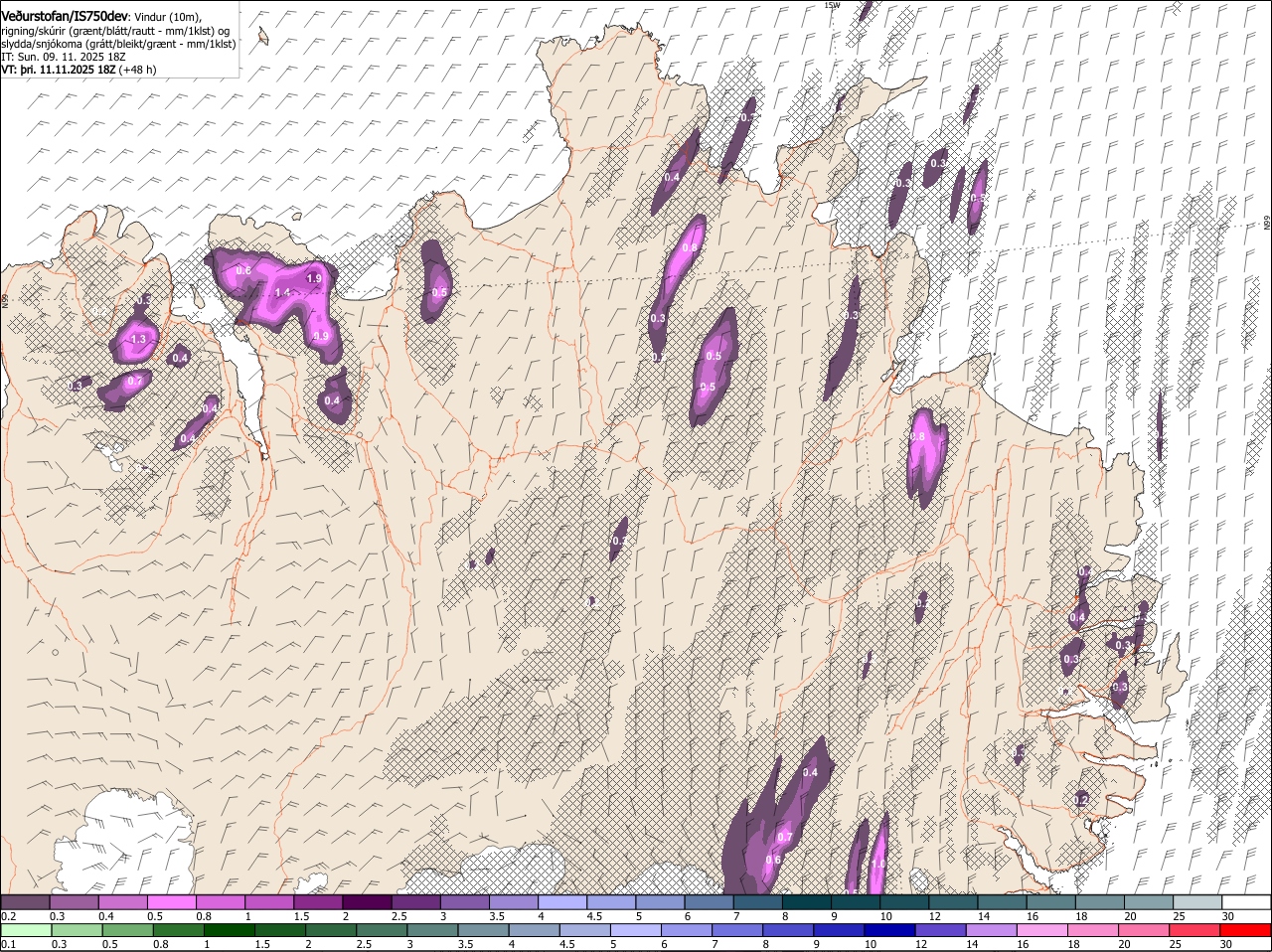This screenshot has width=1272, height=952.
Task: Select the darkest purple top legend swatch after 2
Action: [x=367, y=901]
